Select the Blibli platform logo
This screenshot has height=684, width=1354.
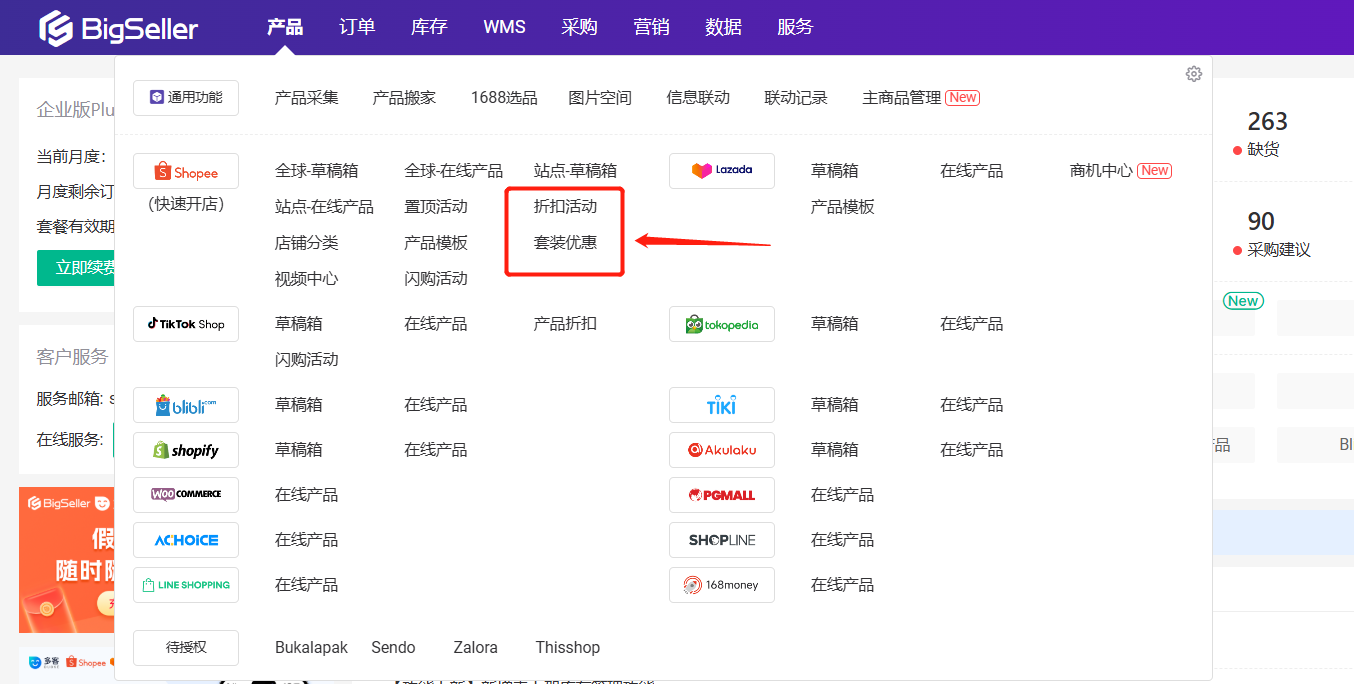click(x=186, y=405)
